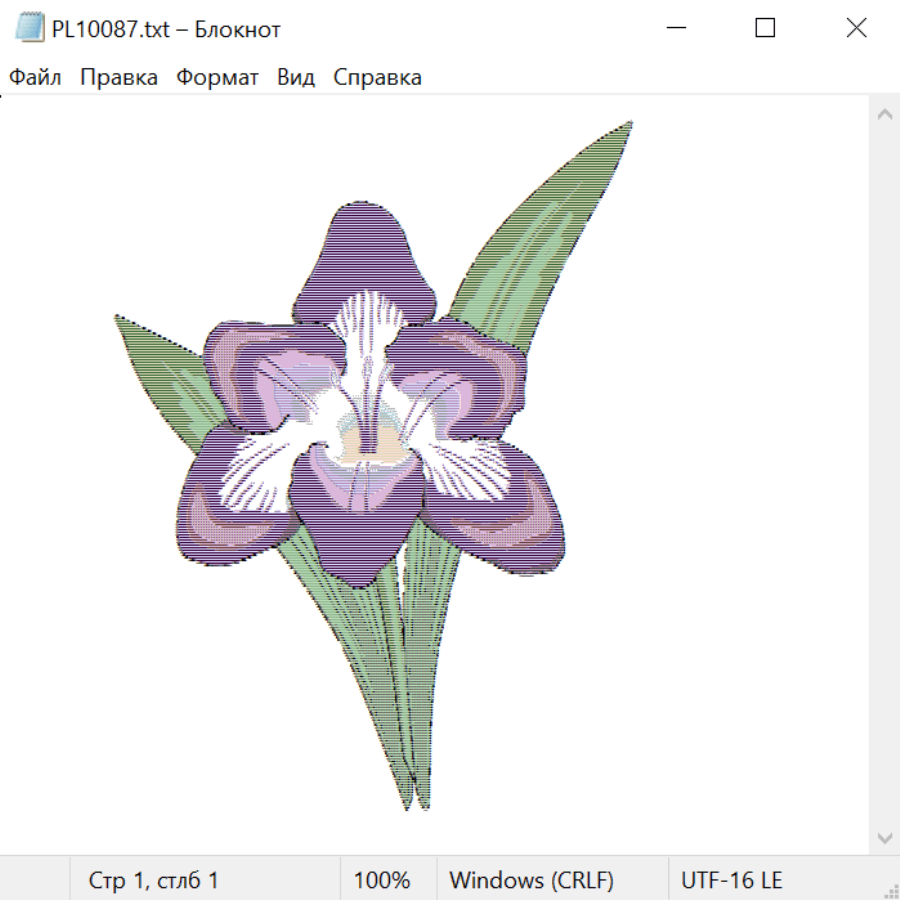This screenshot has height=900, width=900.
Task: Open the Правка menu
Action: pos(119,78)
